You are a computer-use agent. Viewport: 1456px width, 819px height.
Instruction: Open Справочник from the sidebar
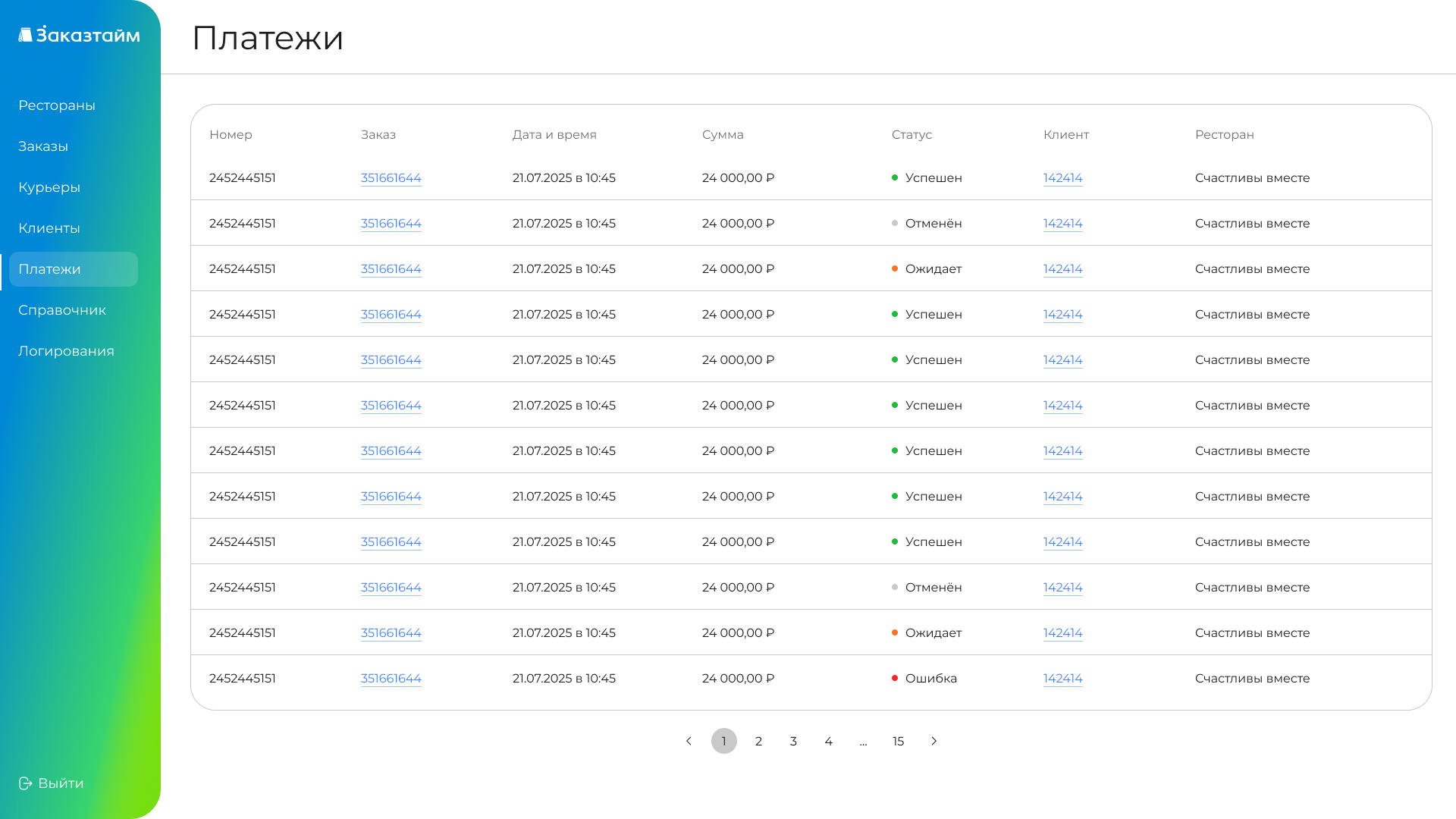tap(62, 310)
